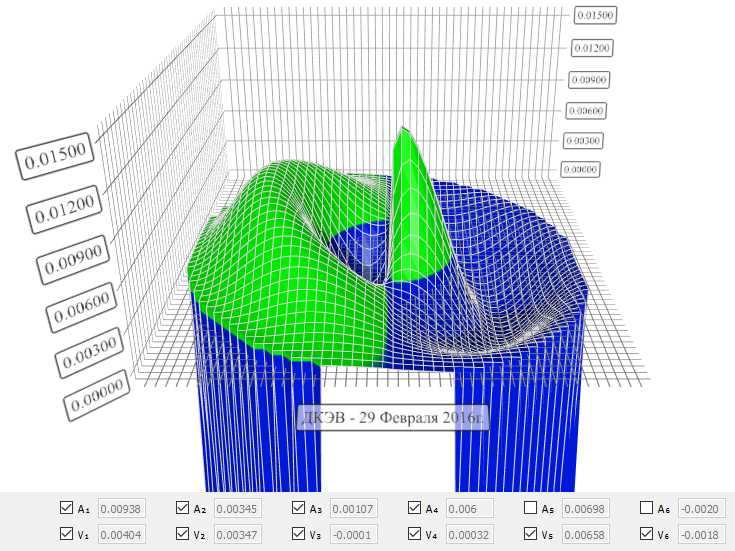
Task: Click the A₁ value field 0.00938
Action: point(122,508)
